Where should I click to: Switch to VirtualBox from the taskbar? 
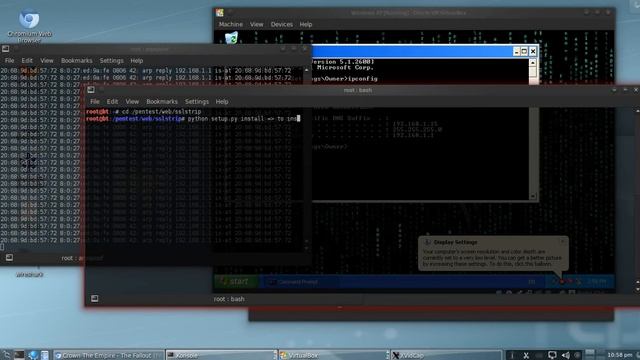[333, 356]
